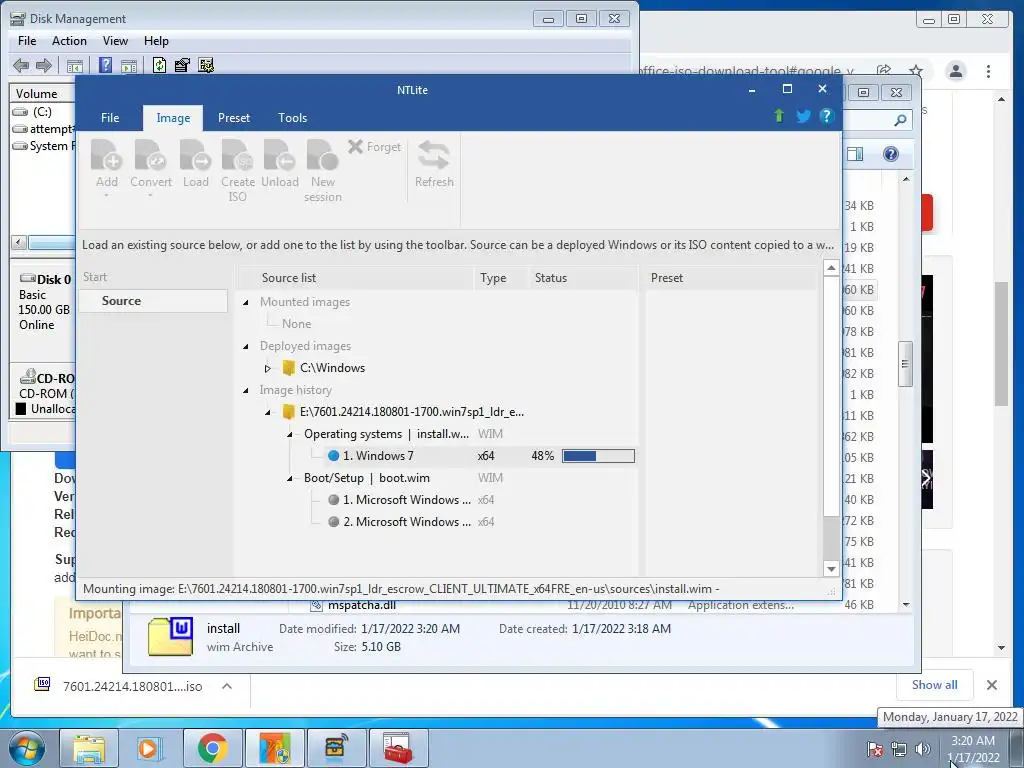This screenshot has height=768, width=1024.
Task: Open the Convert button dropdown arrow
Action: pyautogui.click(x=150, y=196)
